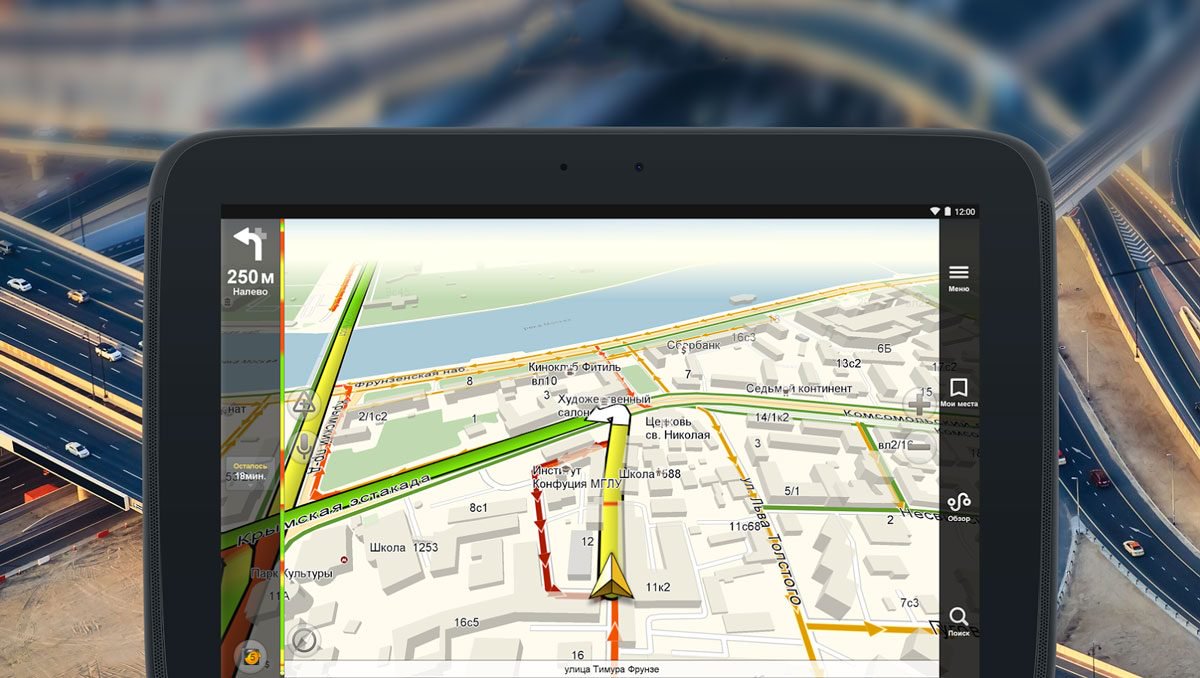Zoom out with the minus button
1200x678 pixels.
pyautogui.click(x=918, y=449)
